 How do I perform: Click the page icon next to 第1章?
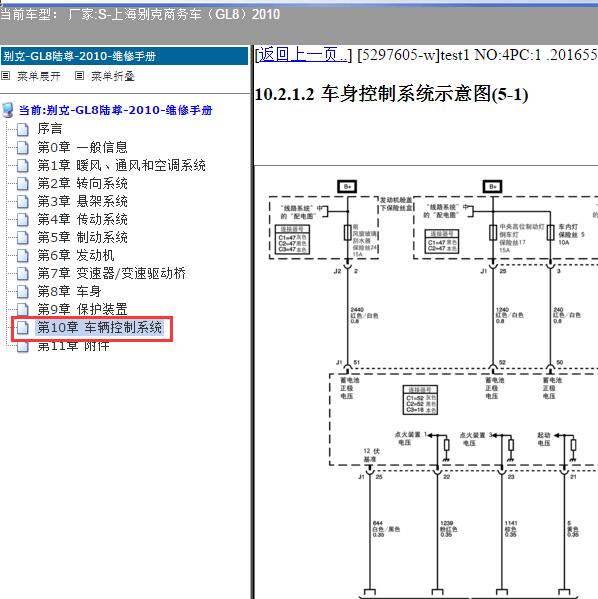coord(23,166)
